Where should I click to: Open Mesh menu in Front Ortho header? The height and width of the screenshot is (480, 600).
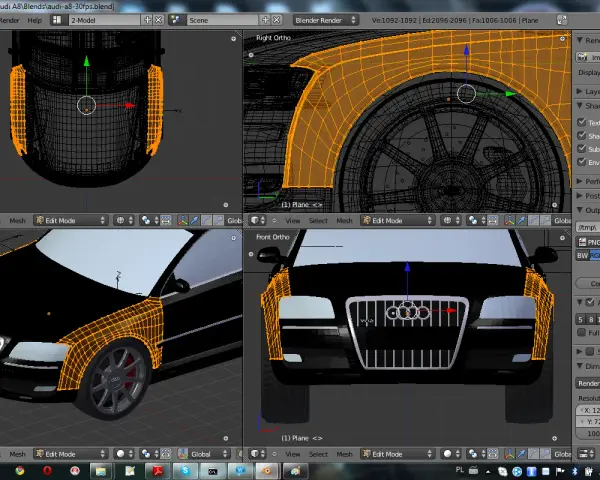point(344,454)
